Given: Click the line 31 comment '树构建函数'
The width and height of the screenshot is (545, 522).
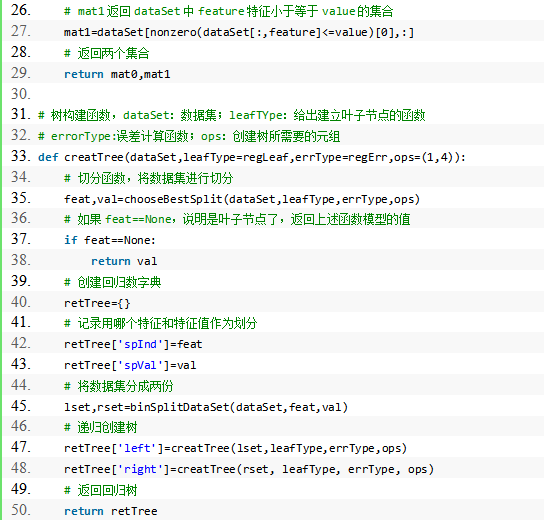Looking at the screenshot, I should [x=231, y=115].
